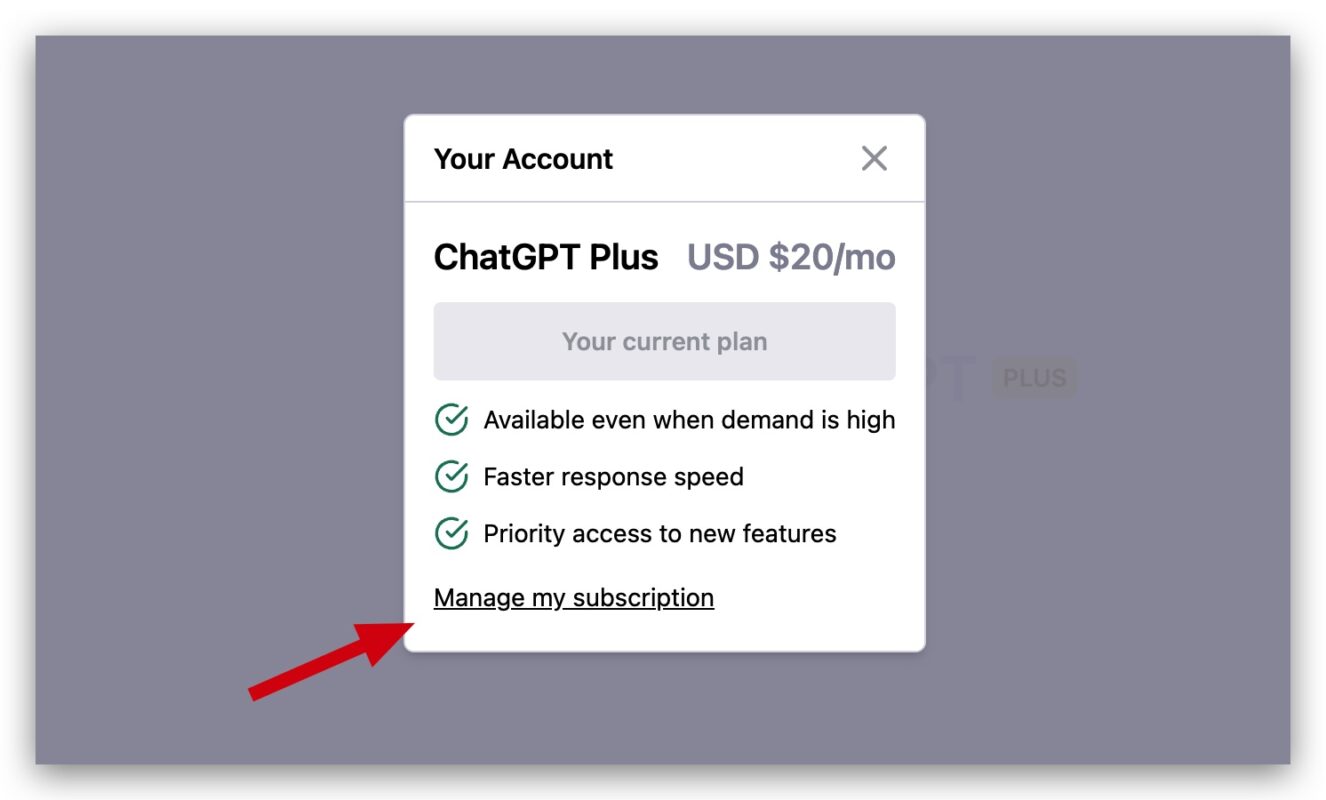Select the Your Account dialog title
This screenshot has height=800, width=1326.
523,159
